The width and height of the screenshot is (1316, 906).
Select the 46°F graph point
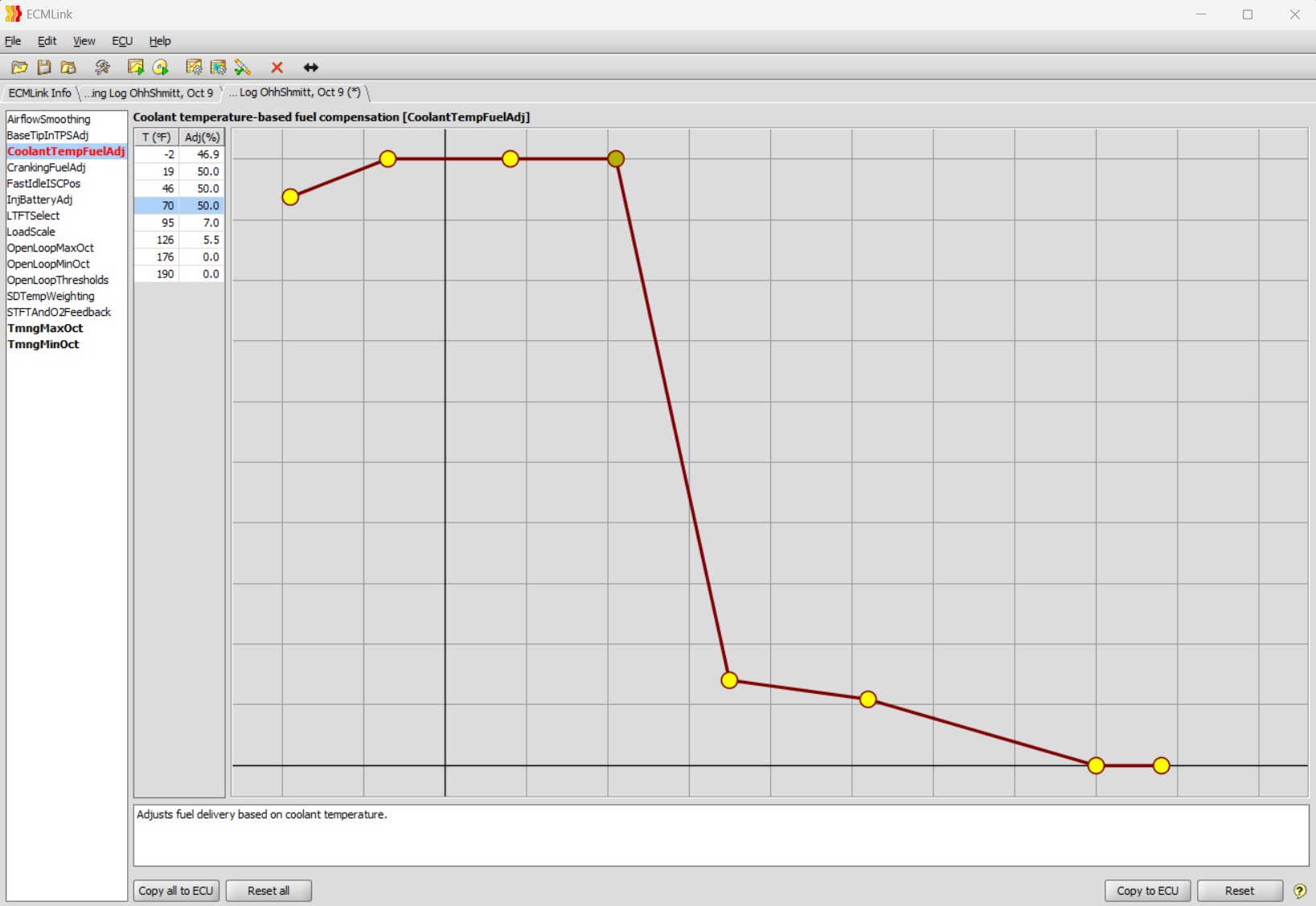pos(510,159)
